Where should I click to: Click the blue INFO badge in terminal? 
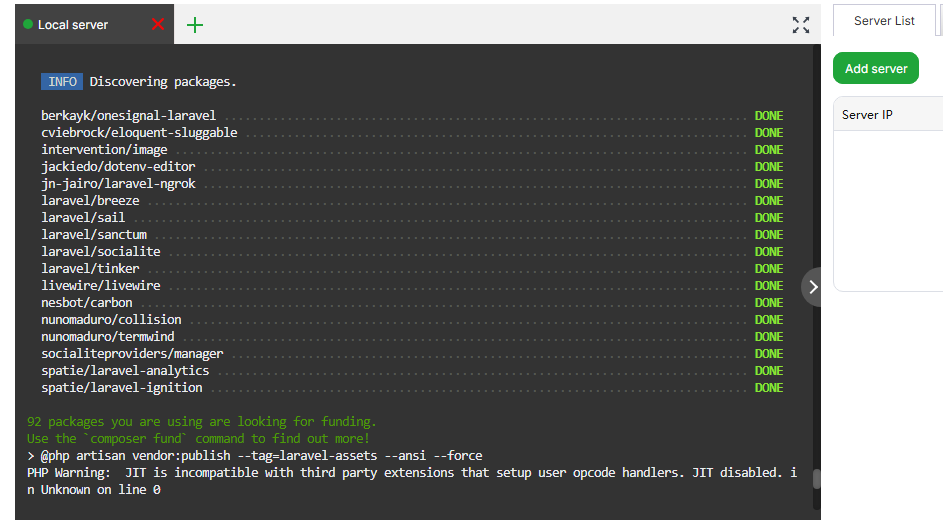[62, 82]
